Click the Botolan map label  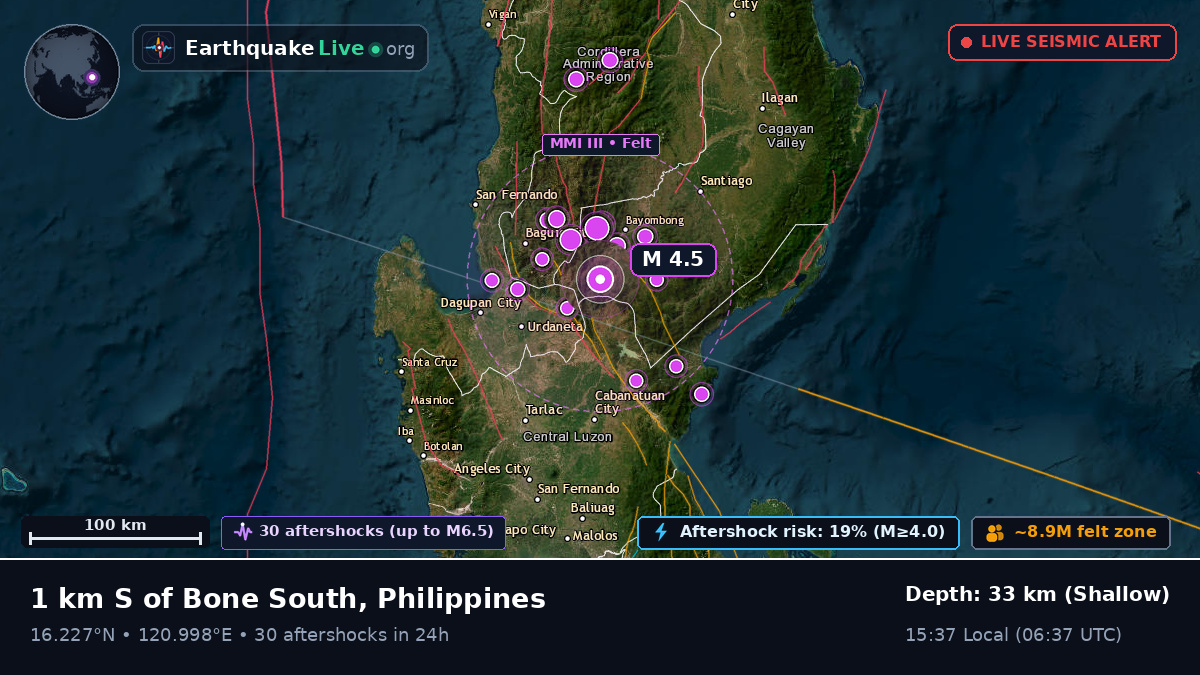[x=443, y=446]
